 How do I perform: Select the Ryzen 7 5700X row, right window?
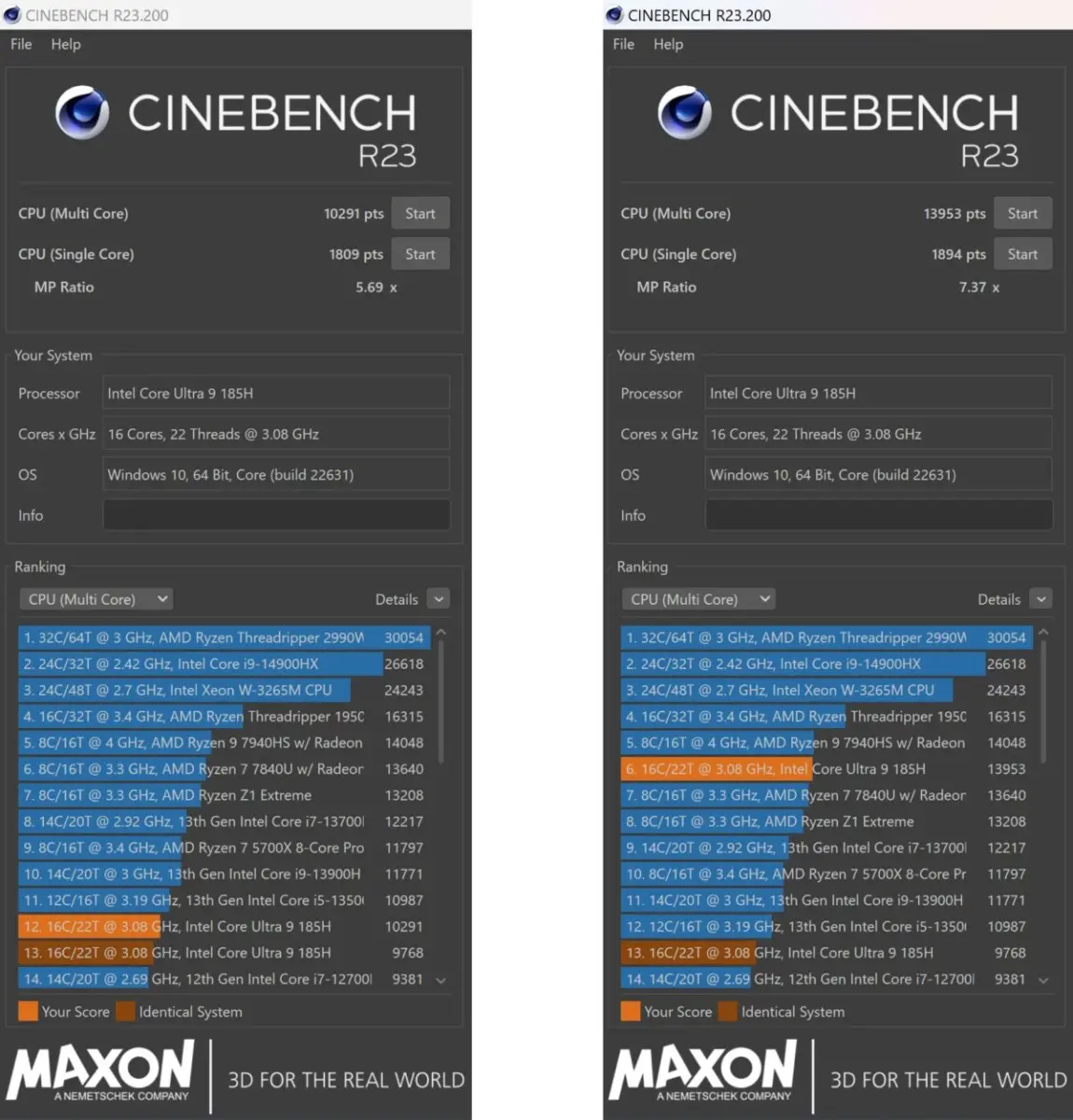827,874
